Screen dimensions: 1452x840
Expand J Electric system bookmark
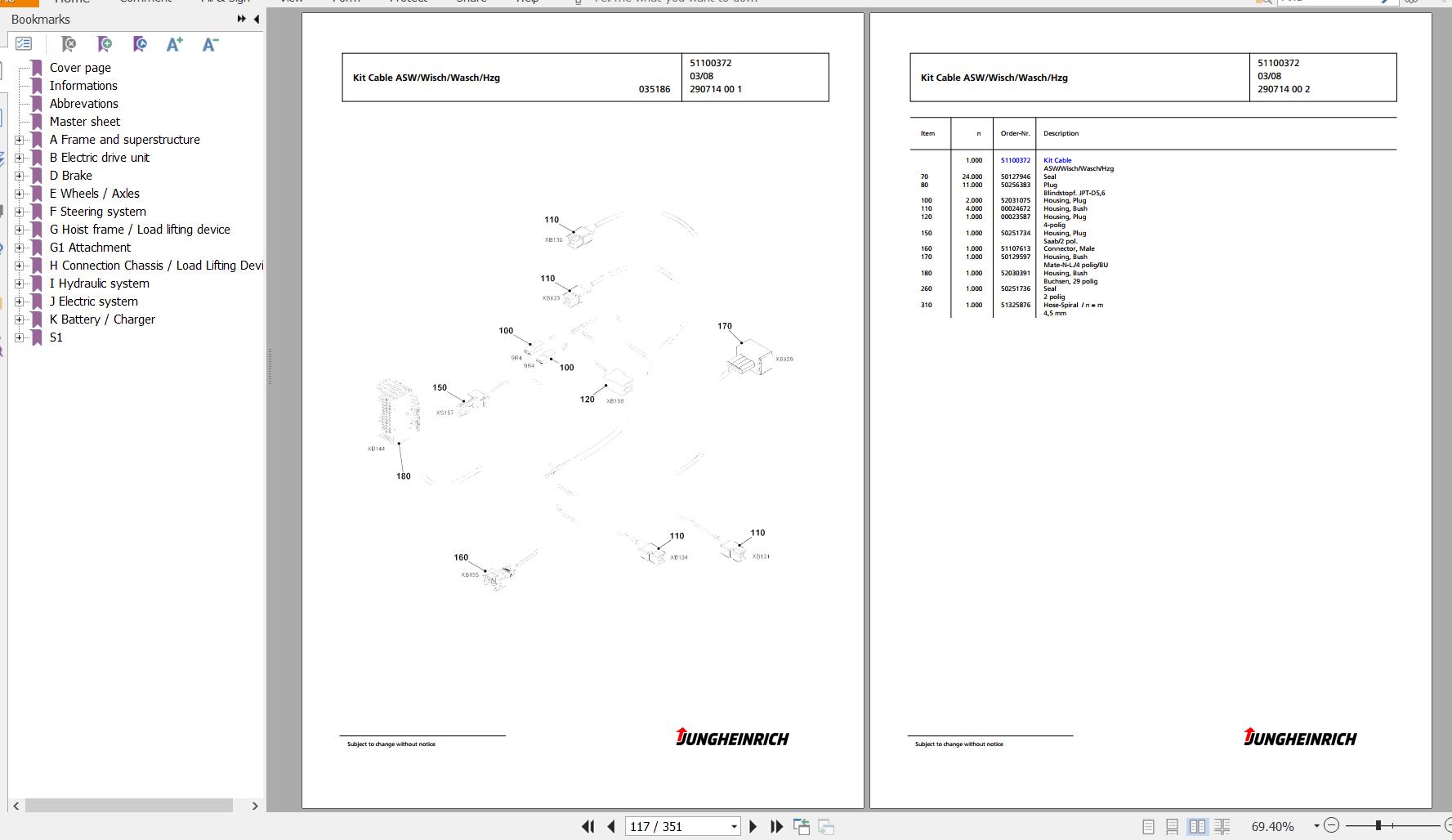coord(20,302)
